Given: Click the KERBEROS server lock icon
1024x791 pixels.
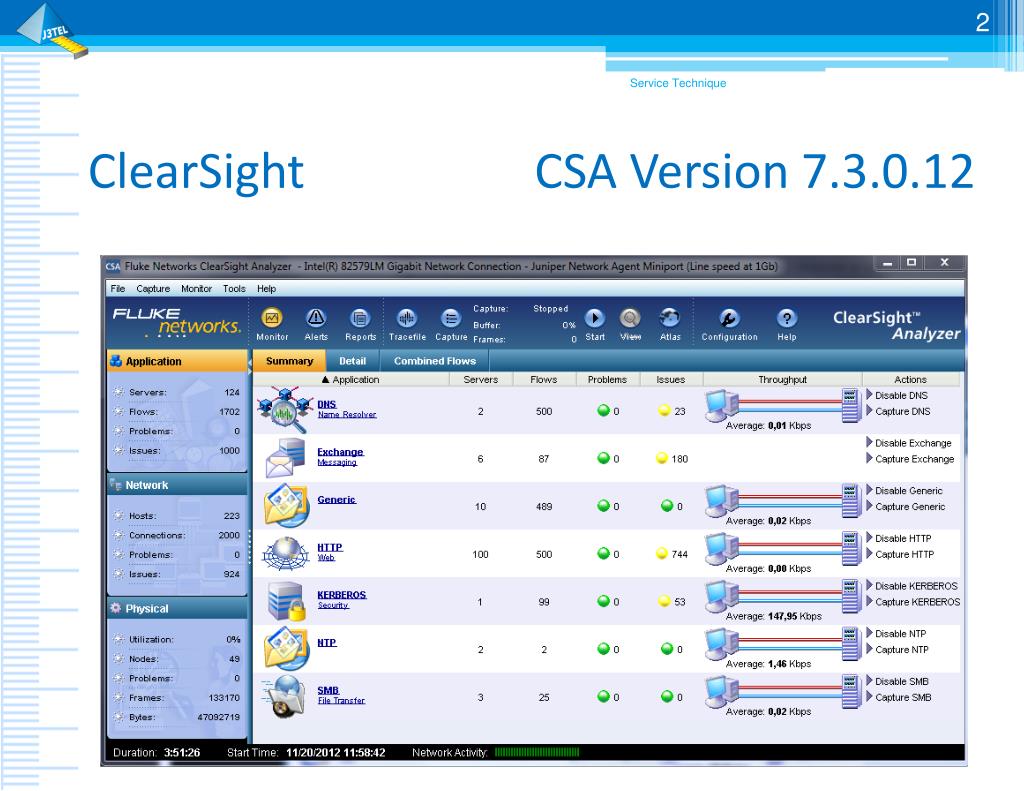Looking at the screenshot, I should [287, 601].
